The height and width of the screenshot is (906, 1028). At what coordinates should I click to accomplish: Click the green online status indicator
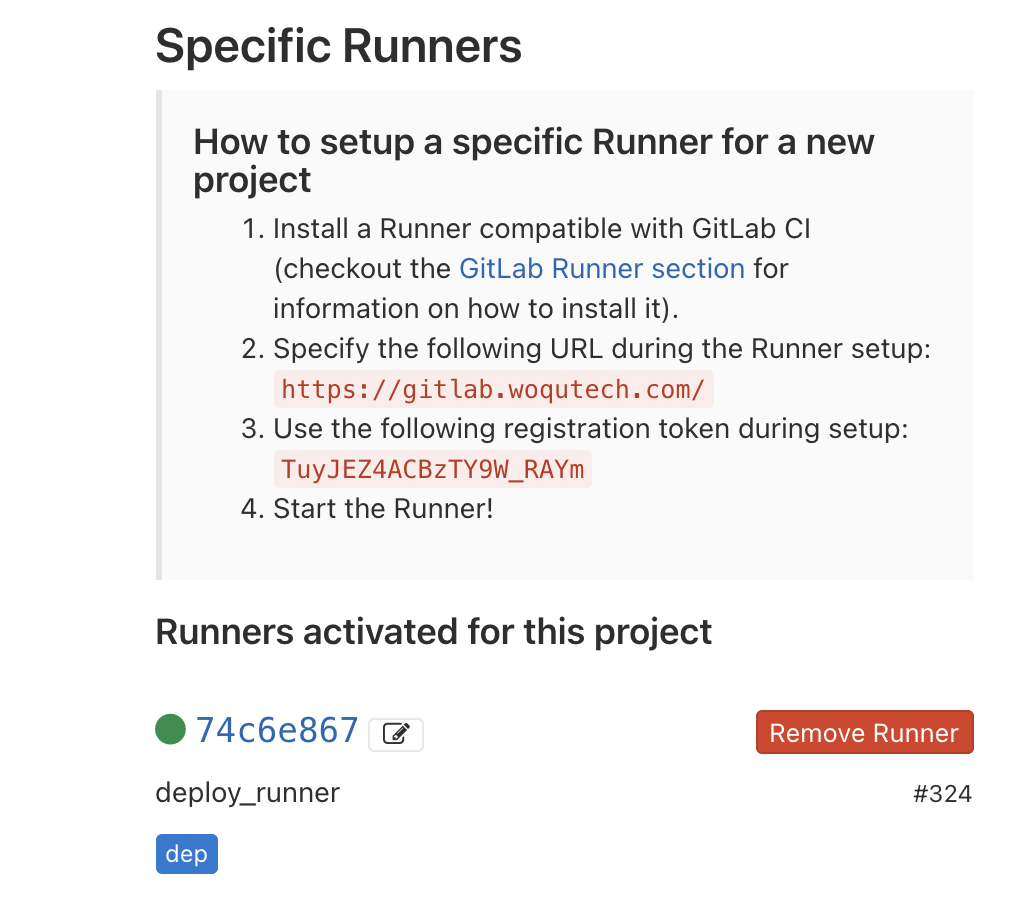(x=170, y=730)
